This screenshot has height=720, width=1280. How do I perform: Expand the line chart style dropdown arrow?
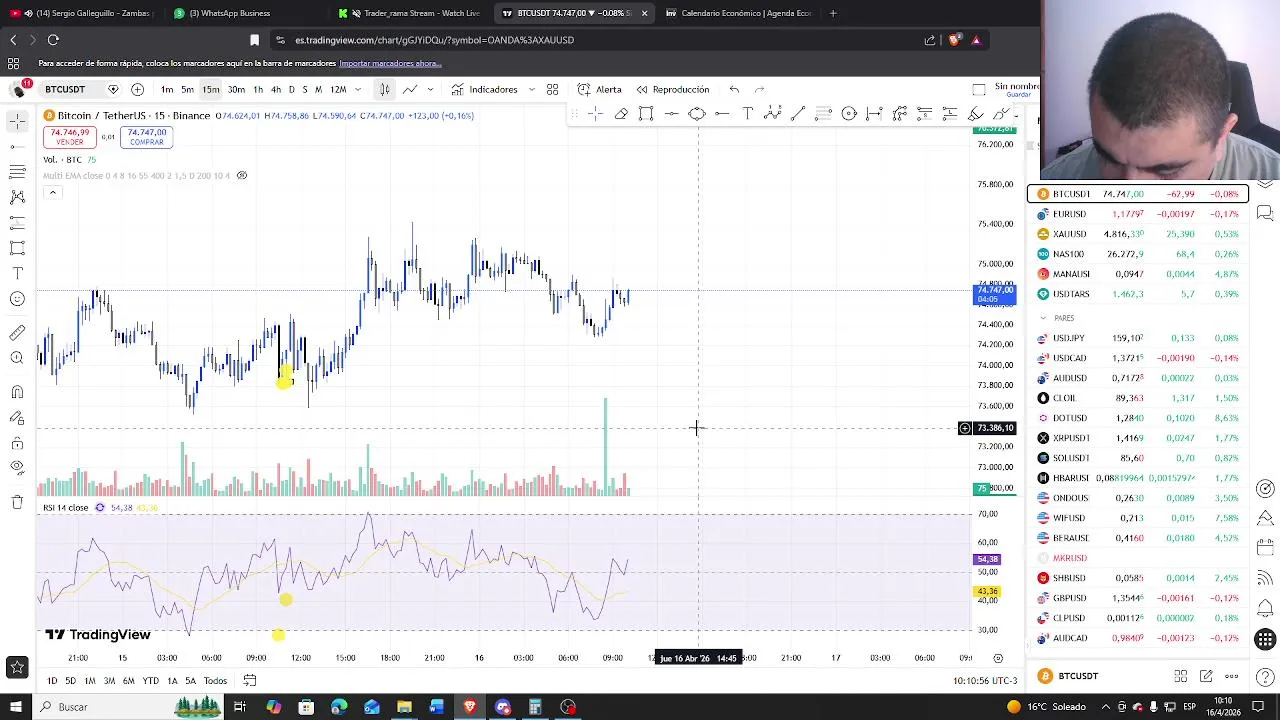pos(430,89)
